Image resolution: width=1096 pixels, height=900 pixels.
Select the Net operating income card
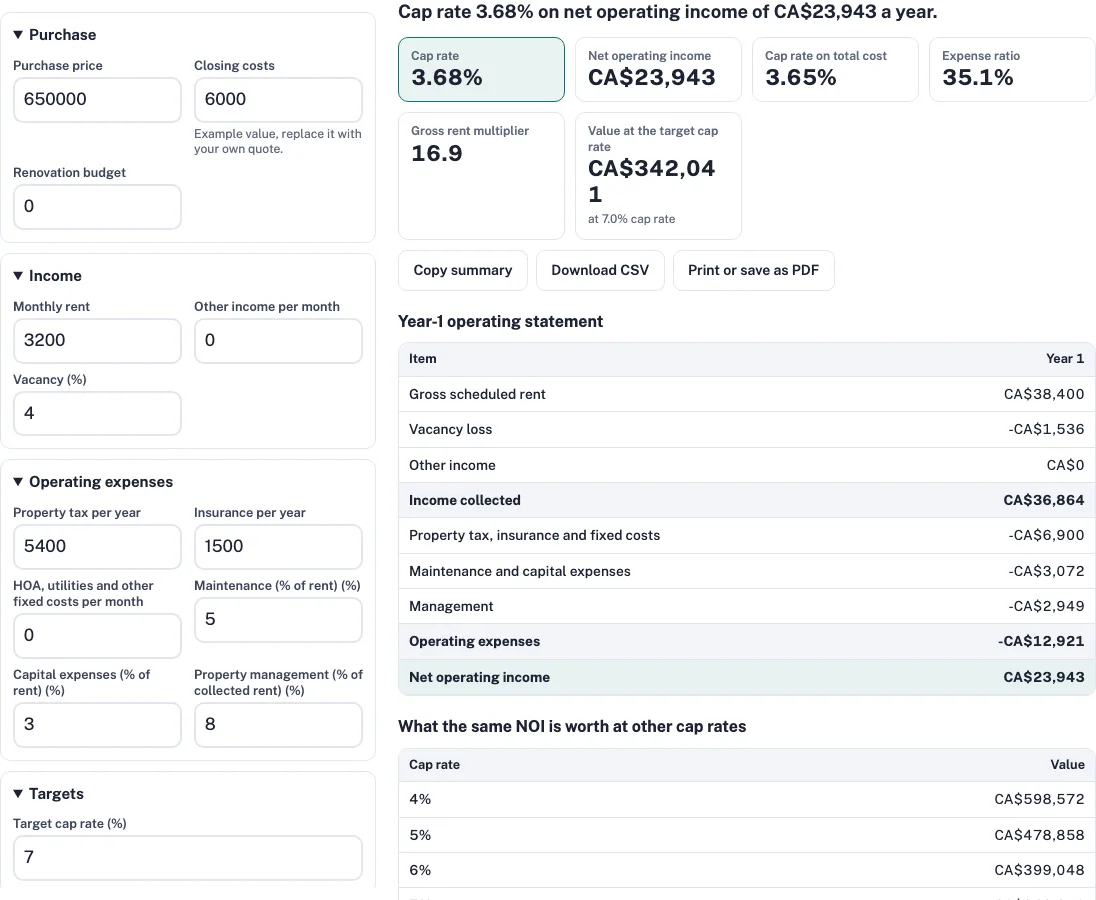coord(658,69)
